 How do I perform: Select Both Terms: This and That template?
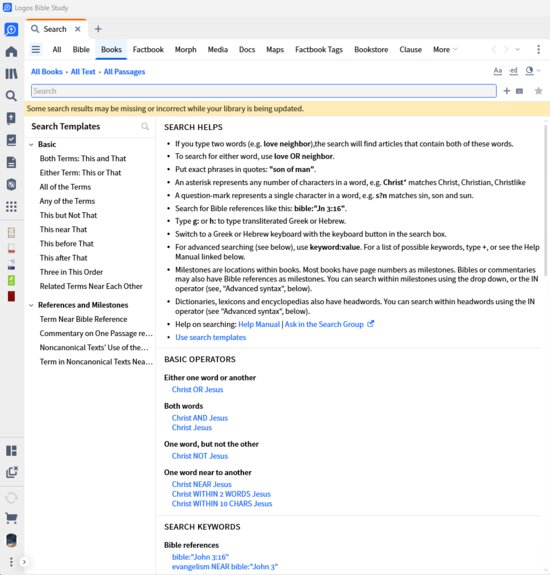pos(83,158)
